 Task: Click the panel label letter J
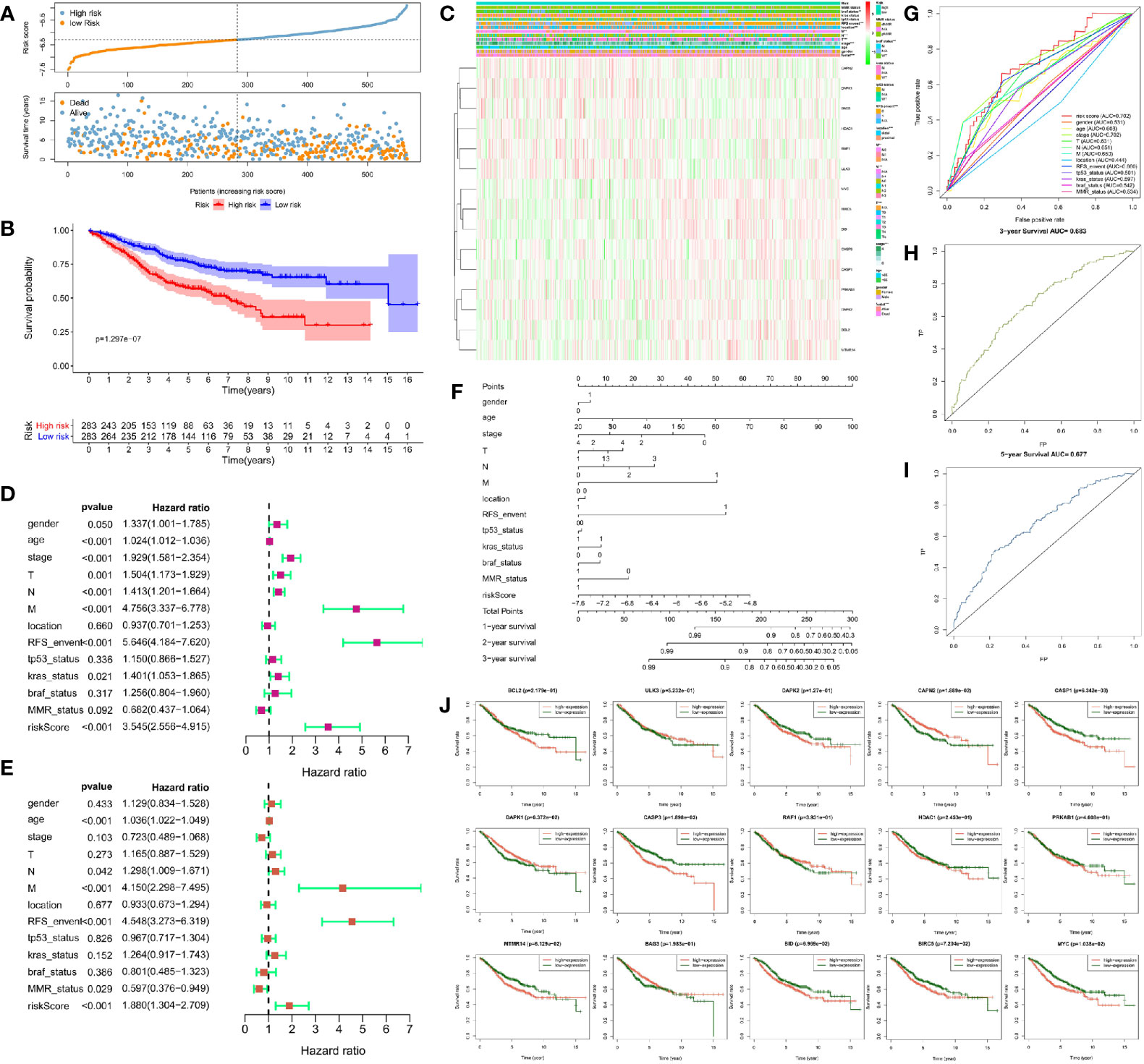point(445,705)
